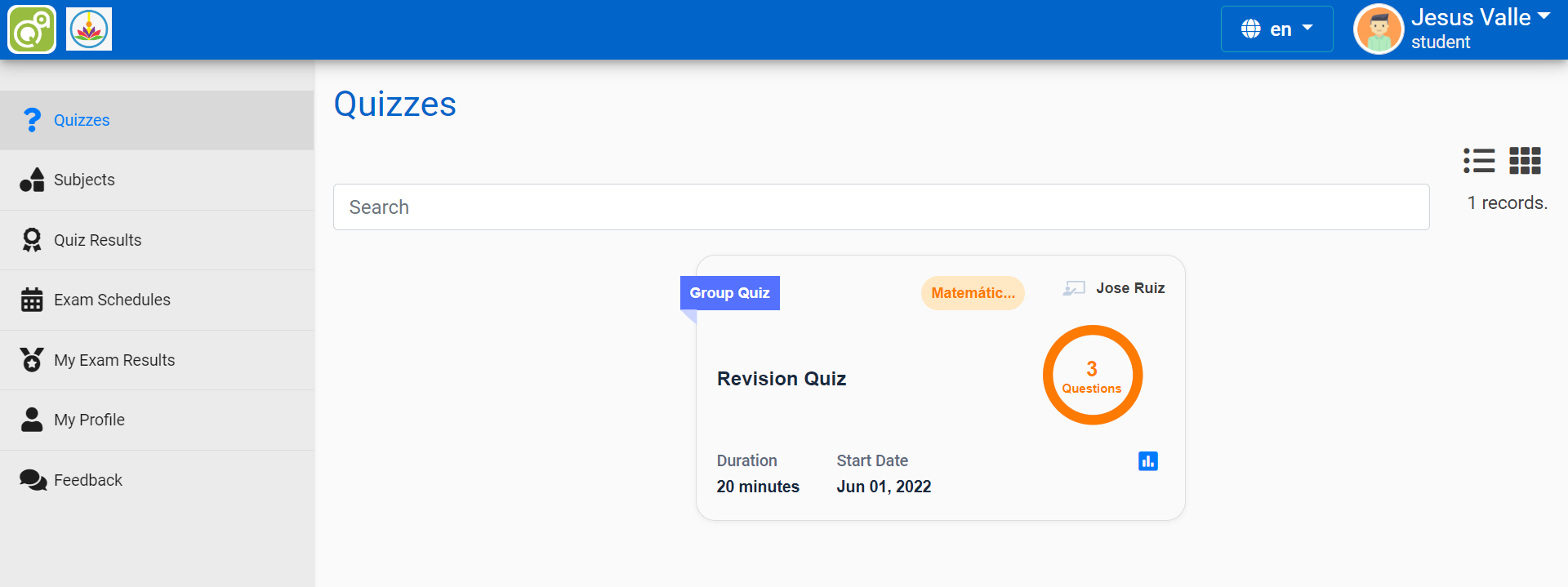Switch to list view layout
Image resolution: width=1568 pixels, height=587 pixels.
[1479, 161]
